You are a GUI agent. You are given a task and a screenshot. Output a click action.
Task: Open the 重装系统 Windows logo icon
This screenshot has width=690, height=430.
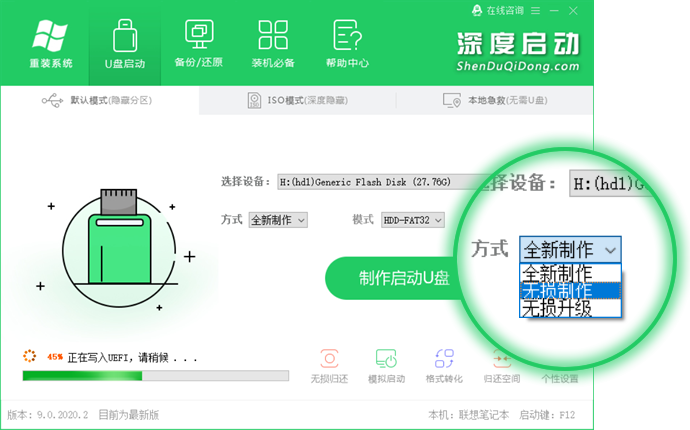[51, 36]
